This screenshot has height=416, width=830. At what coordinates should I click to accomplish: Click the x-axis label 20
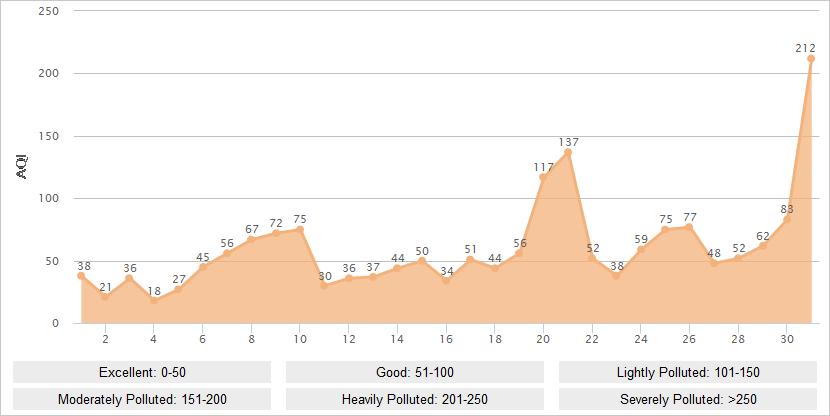[x=543, y=339]
